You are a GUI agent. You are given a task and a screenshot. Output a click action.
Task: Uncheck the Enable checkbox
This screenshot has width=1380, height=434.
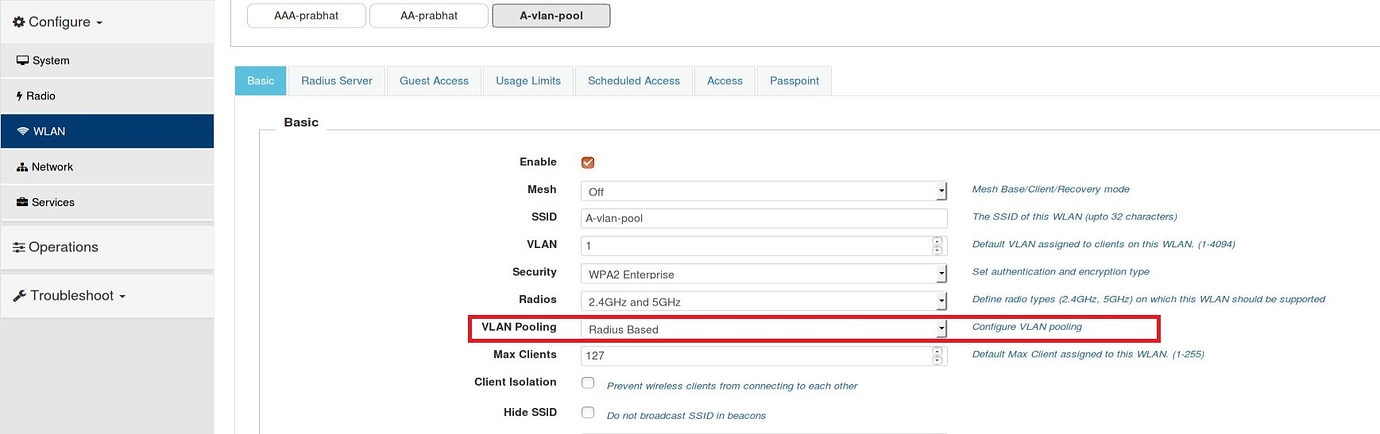click(588, 162)
